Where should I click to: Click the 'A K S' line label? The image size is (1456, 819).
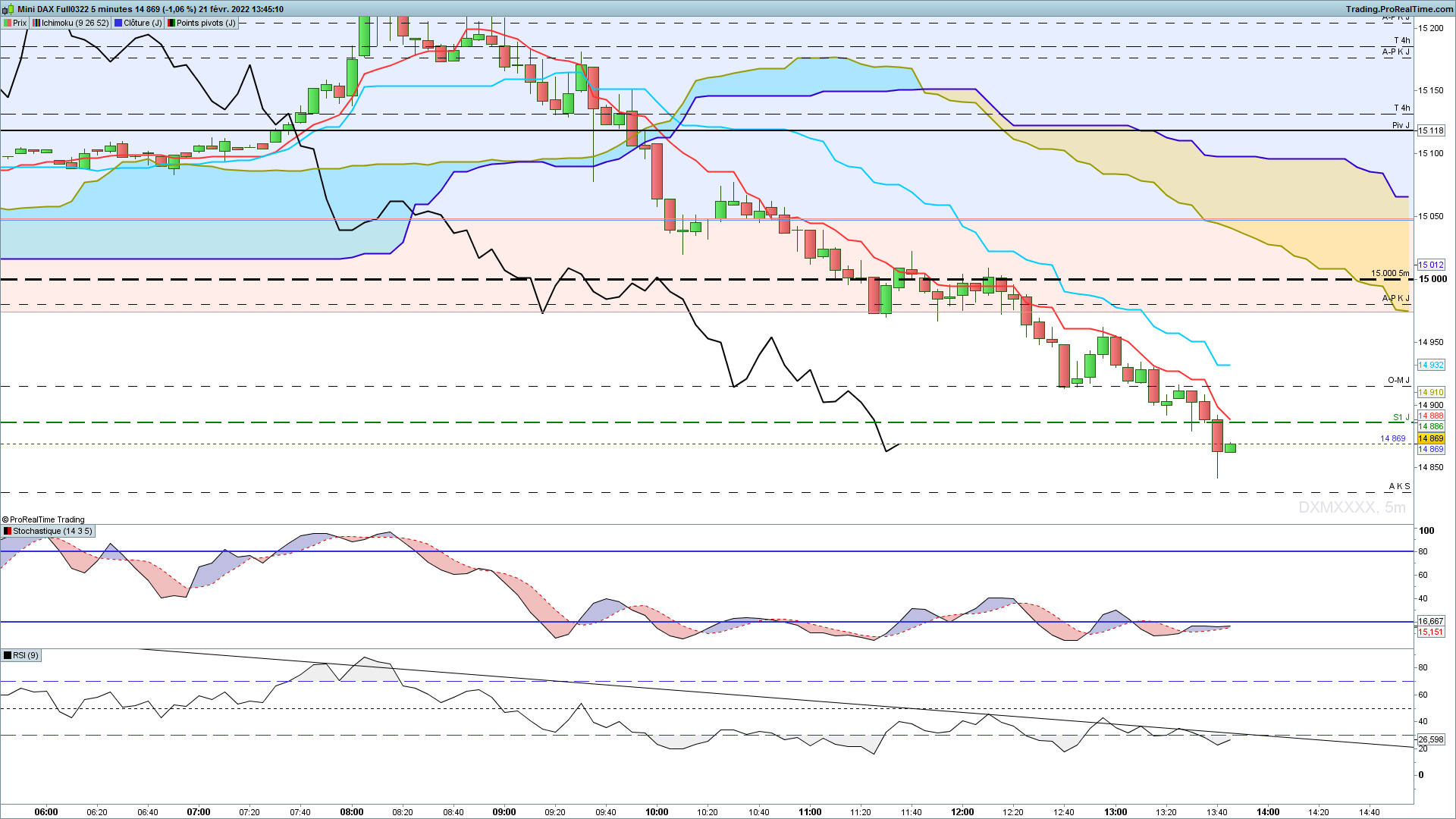click(1400, 486)
